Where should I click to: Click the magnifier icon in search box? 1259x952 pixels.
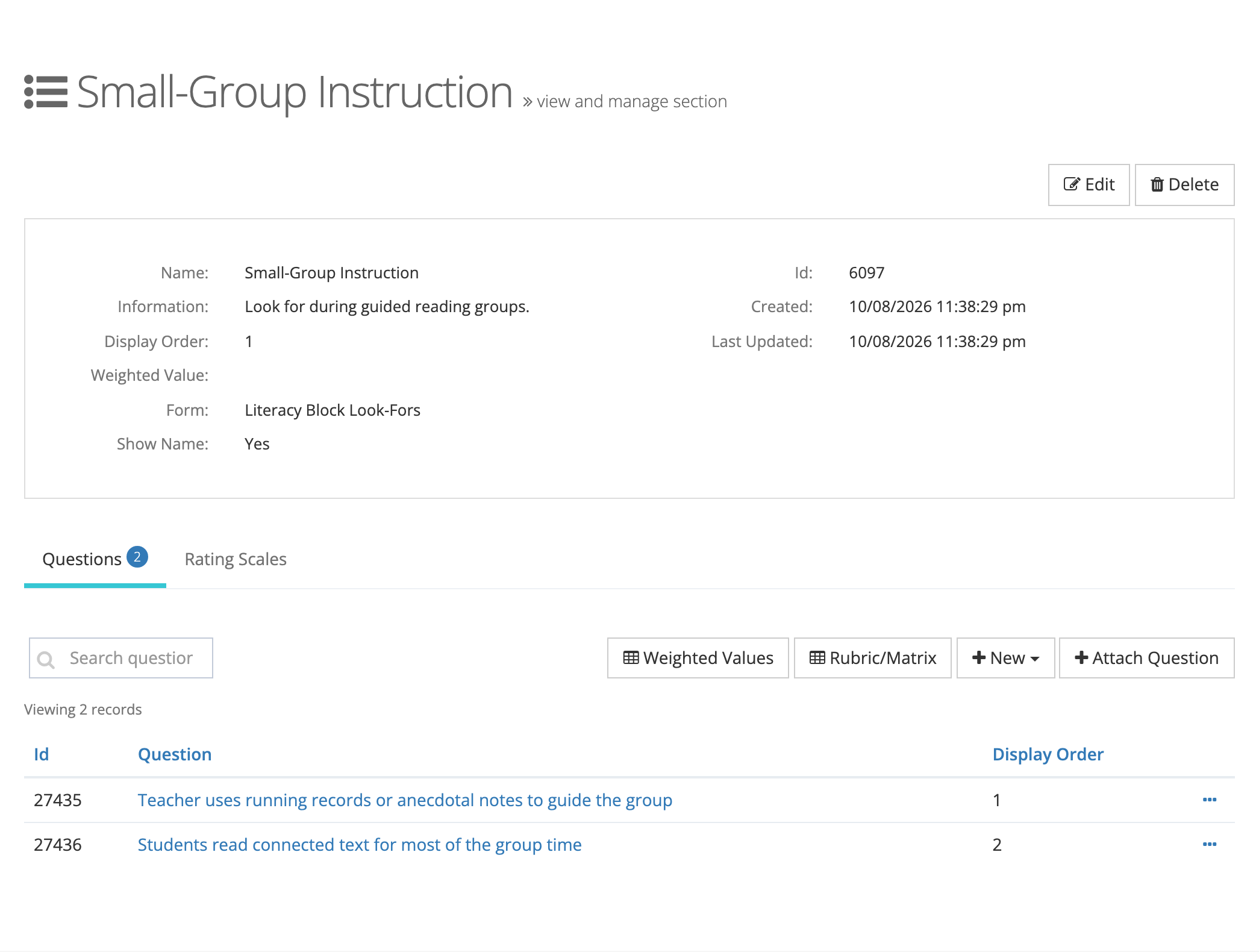[x=46, y=659]
